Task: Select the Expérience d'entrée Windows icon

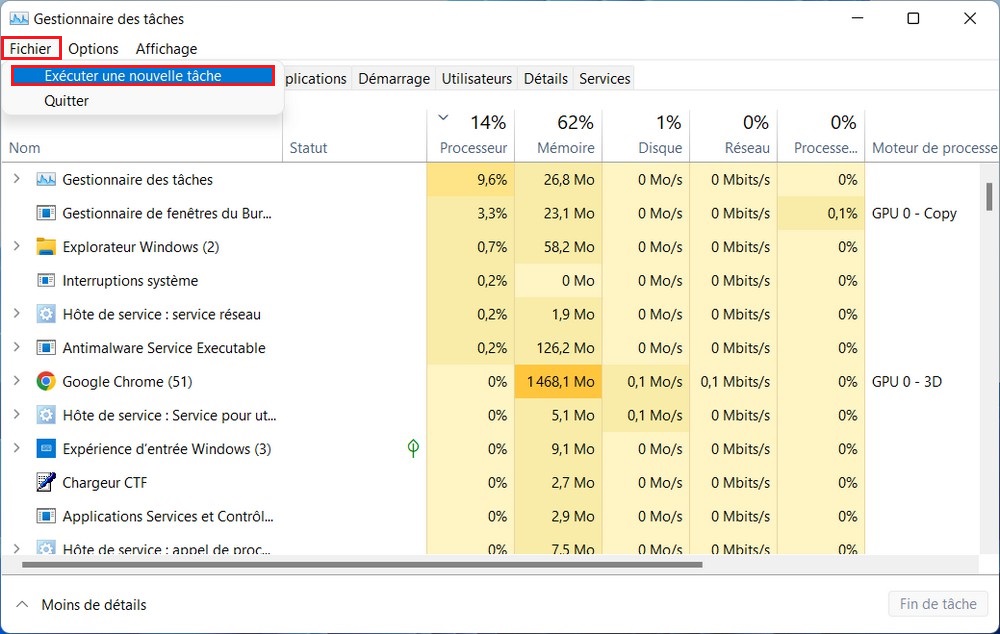Action: click(x=46, y=449)
